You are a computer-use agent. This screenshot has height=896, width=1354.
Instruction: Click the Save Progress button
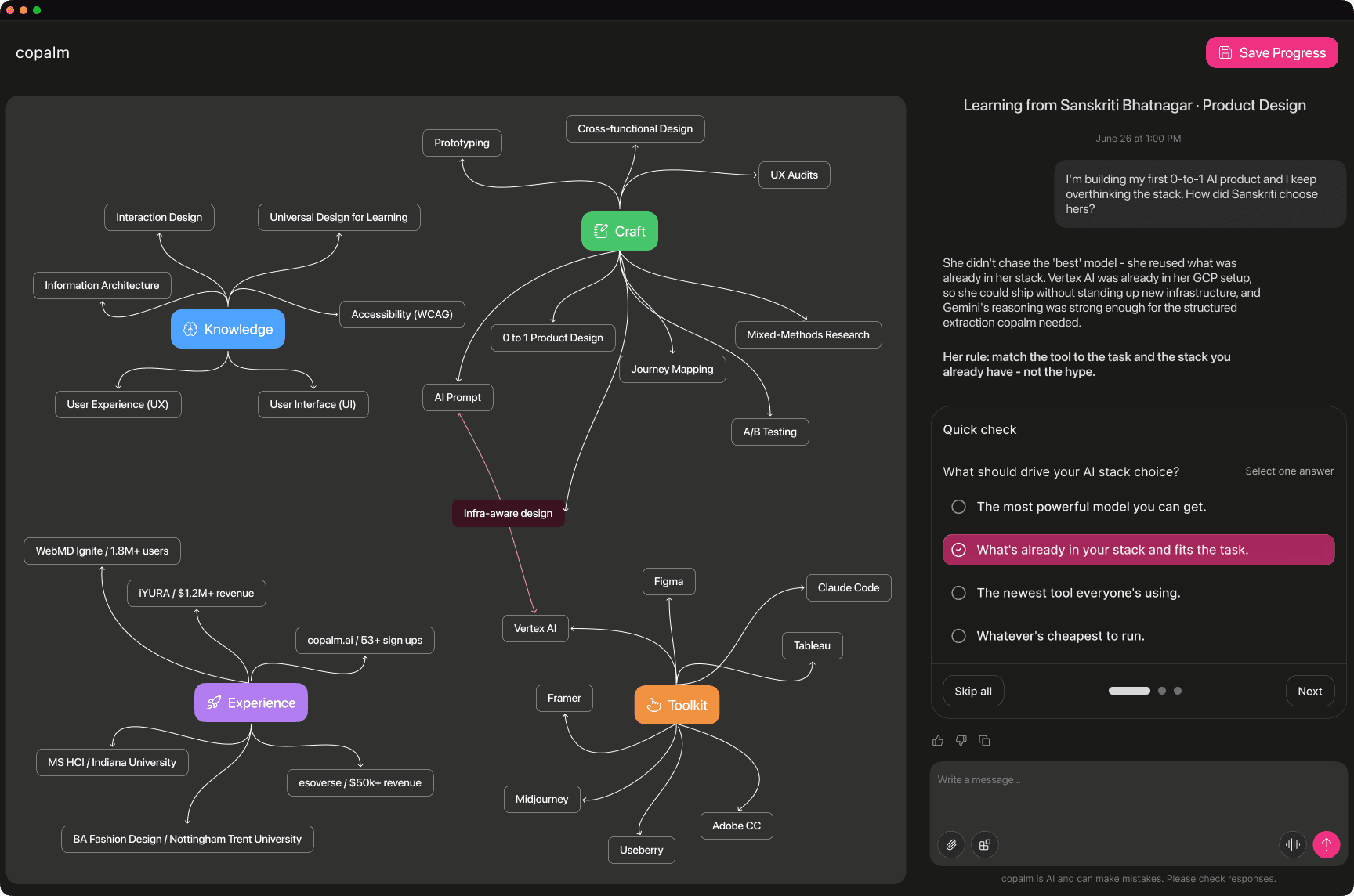1272,52
